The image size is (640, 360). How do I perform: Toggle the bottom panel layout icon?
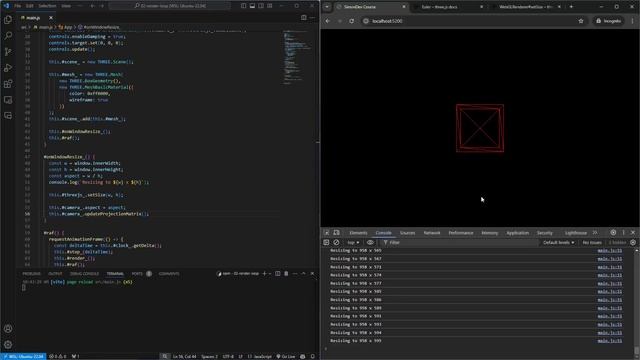point(252,6)
